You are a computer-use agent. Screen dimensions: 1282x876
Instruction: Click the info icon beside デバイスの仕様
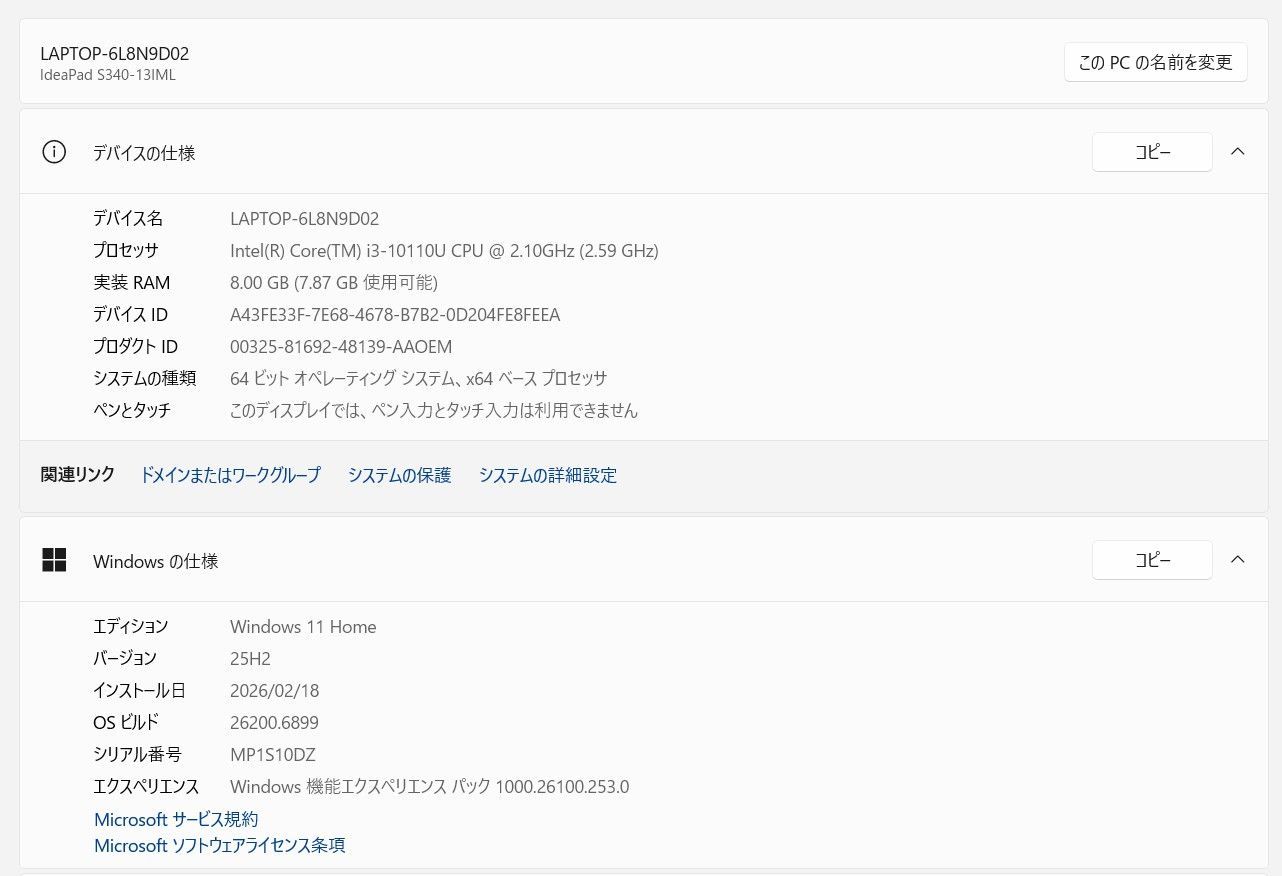pyautogui.click(x=54, y=152)
